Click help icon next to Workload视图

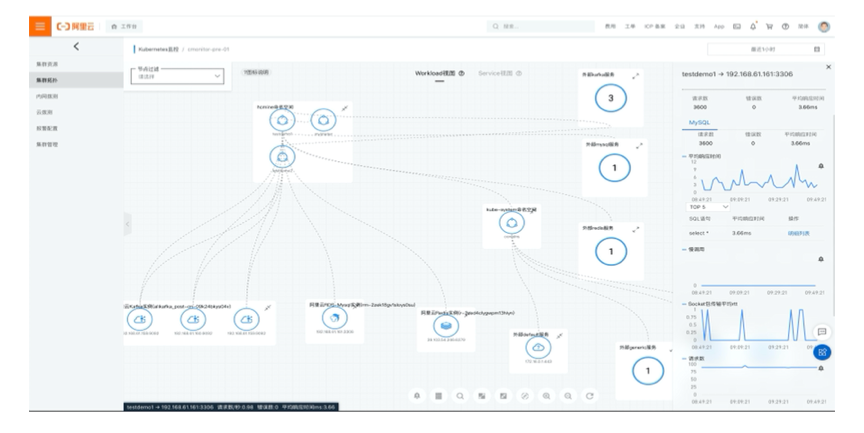(462, 73)
